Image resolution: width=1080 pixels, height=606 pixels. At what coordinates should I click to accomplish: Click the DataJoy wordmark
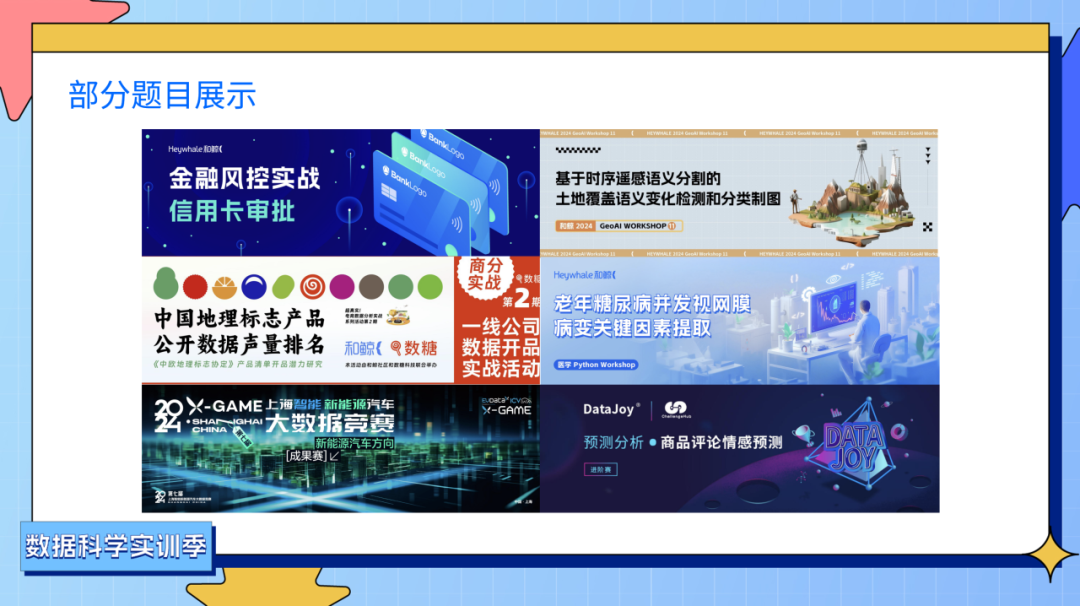[610, 409]
